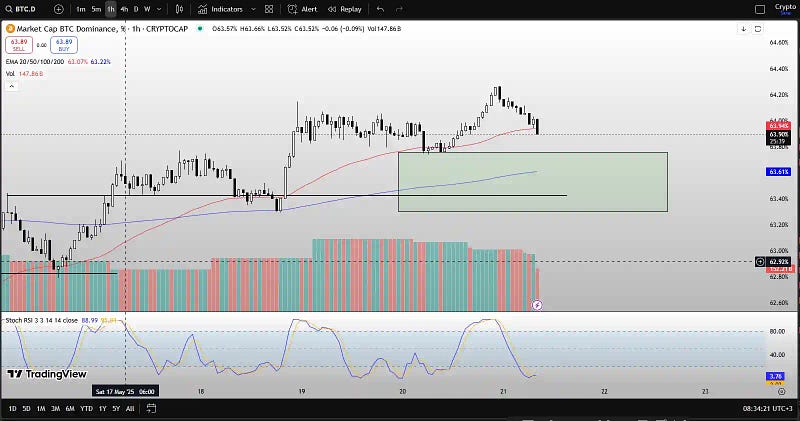800x421 pixels.
Task: Create an Alert from the toolbar
Action: (x=303, y=9)
